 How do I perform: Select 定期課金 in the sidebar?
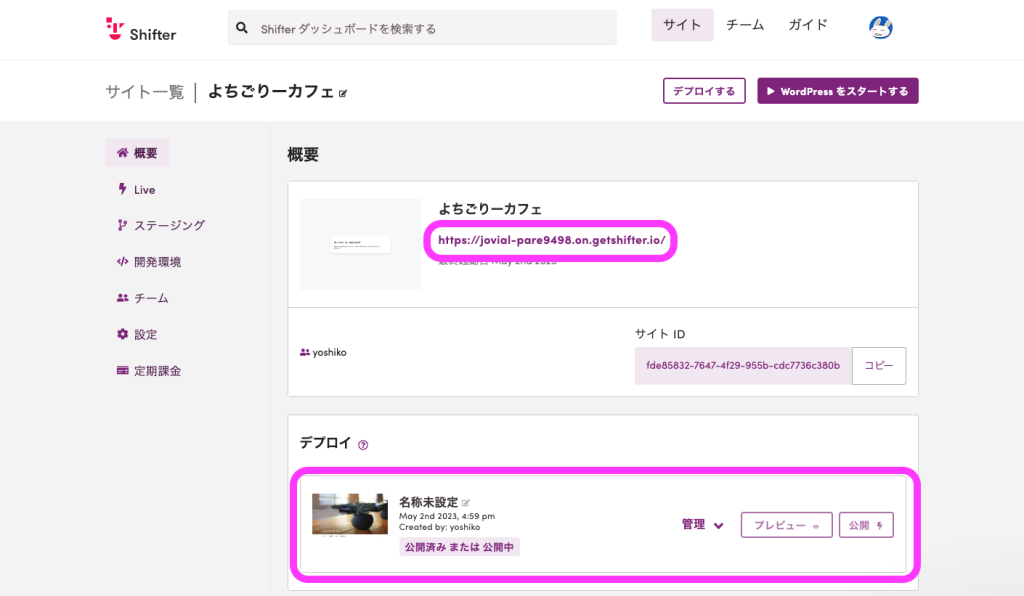(x=149, y=371)
